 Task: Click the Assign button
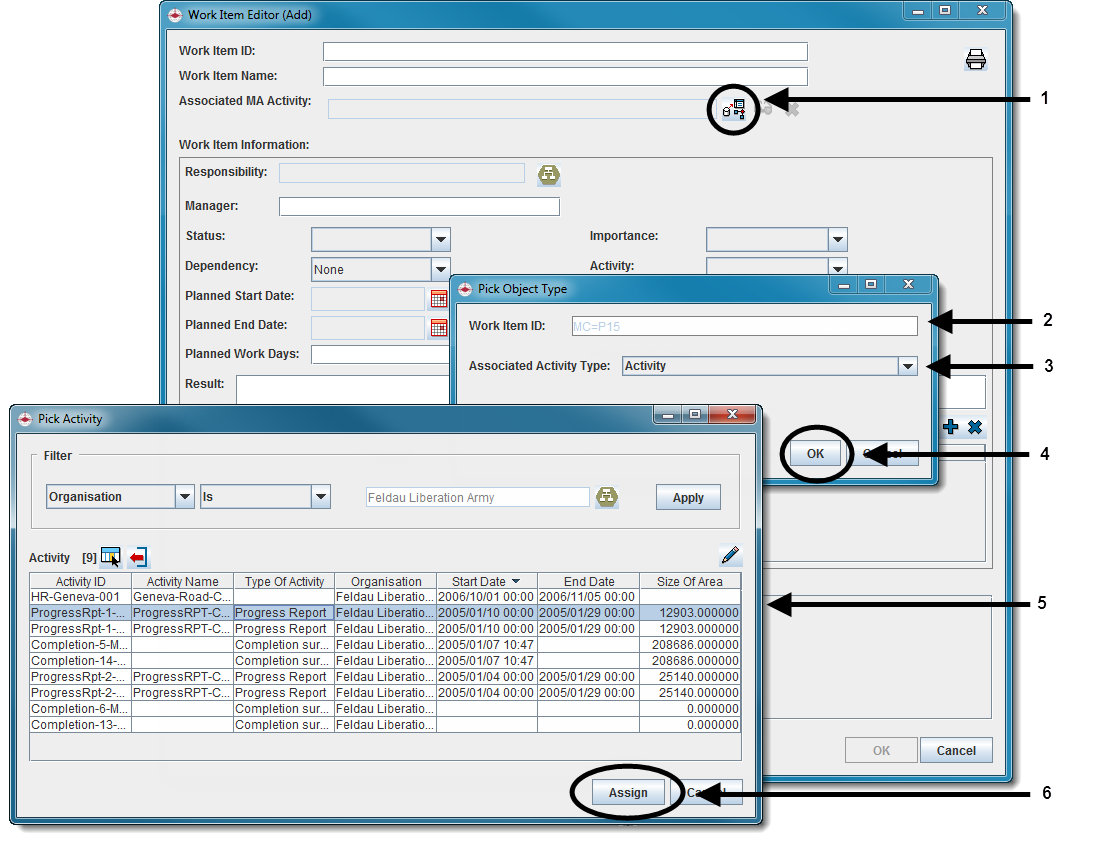[628, 793]
